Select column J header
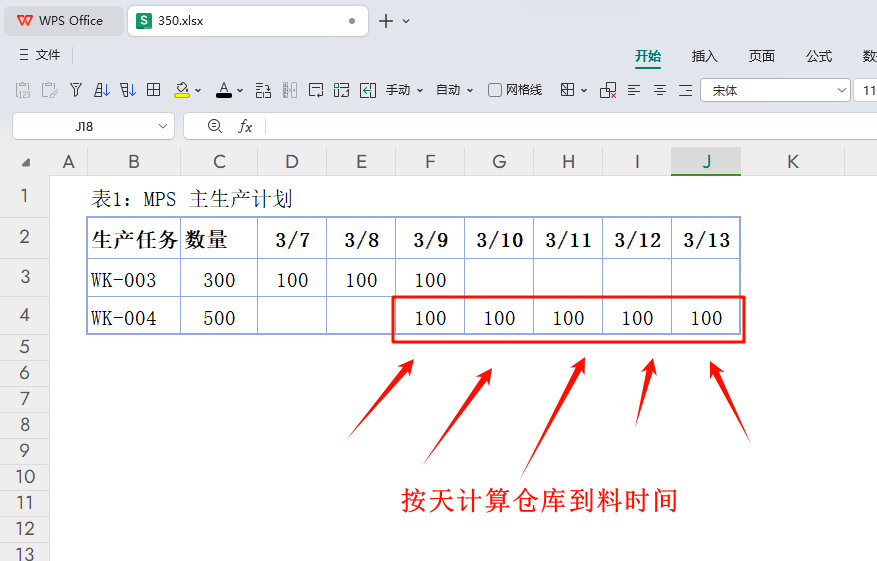877x561 pixels. click(x=706, y=162)
